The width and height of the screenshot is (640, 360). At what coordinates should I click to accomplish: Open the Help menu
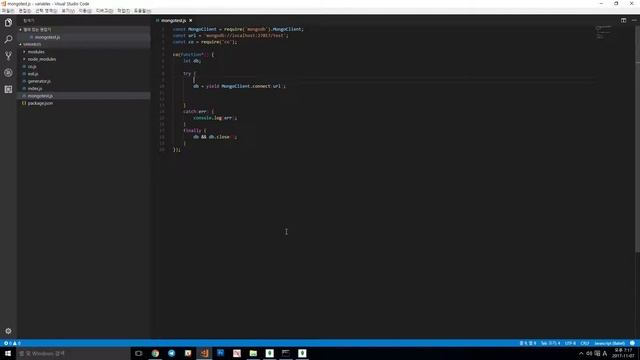tap(142, 11)
